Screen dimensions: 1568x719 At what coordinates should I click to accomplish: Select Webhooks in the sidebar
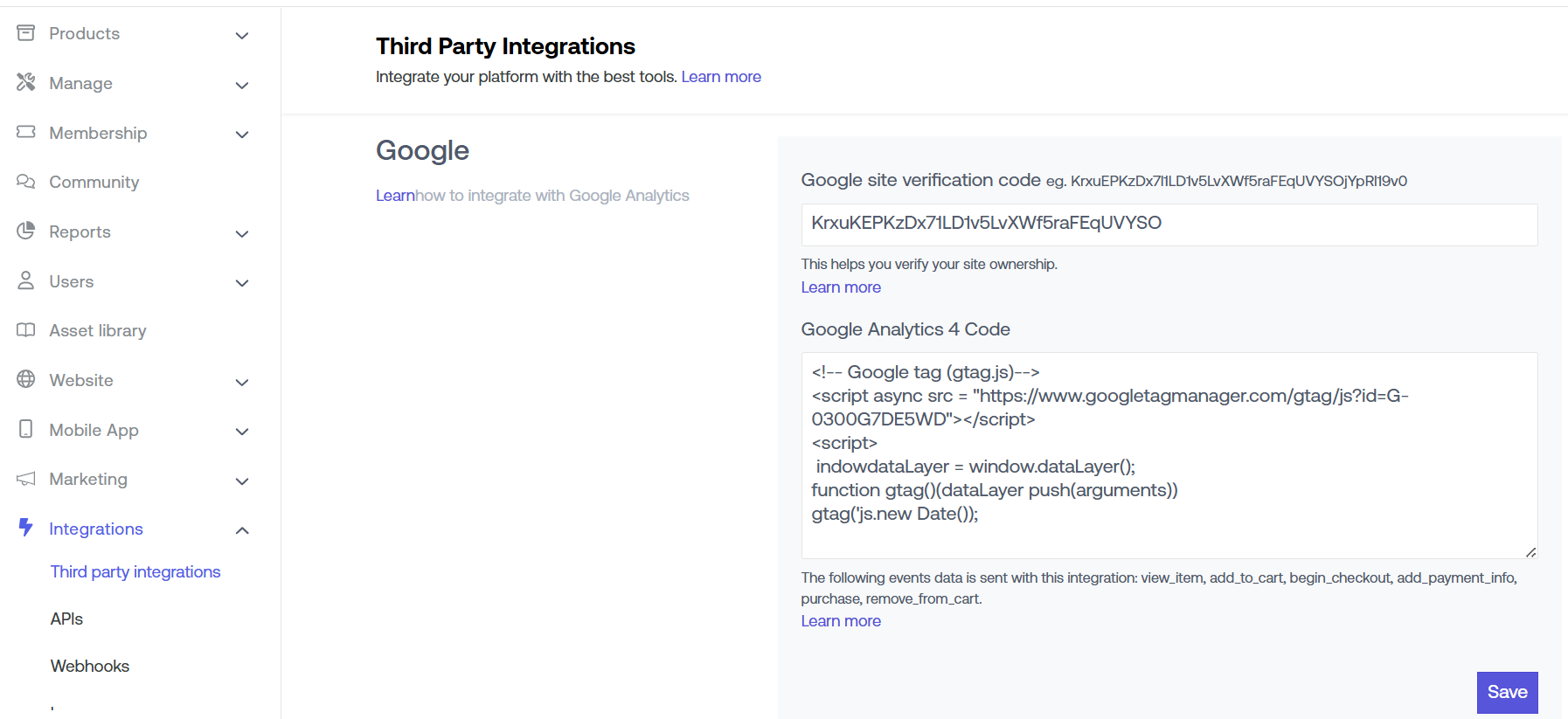(x=90, y=666)
